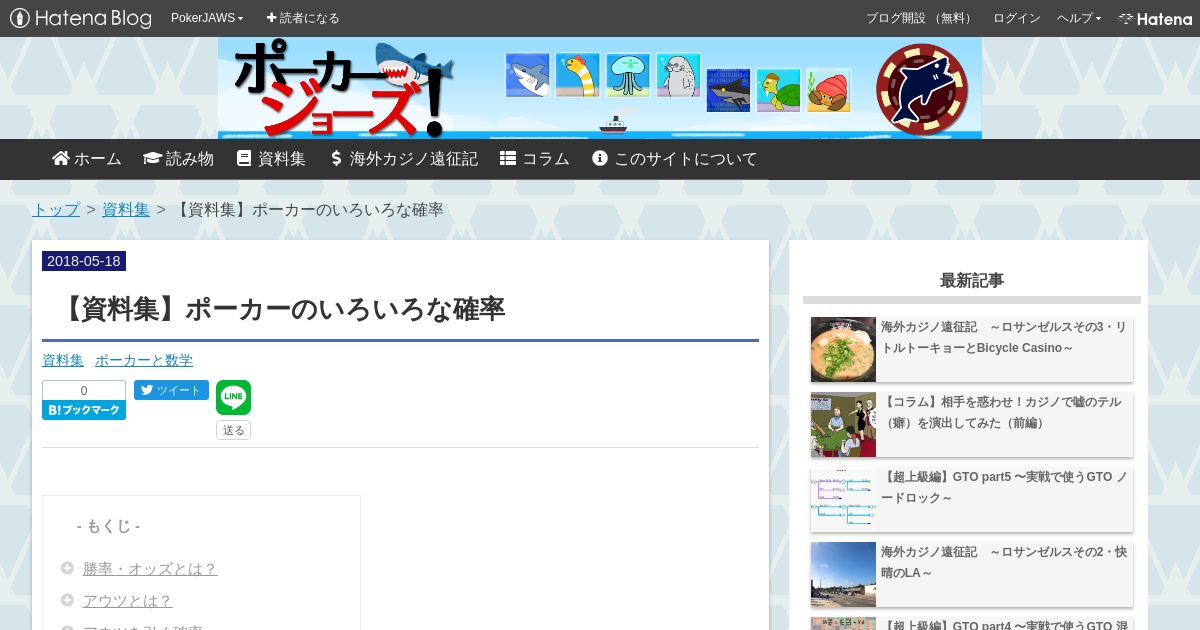The height and width of the screenshot is (630, 1200).
Task: Open article ロサンゼルスその2・快晴のLA
Action: [1004, 563]
